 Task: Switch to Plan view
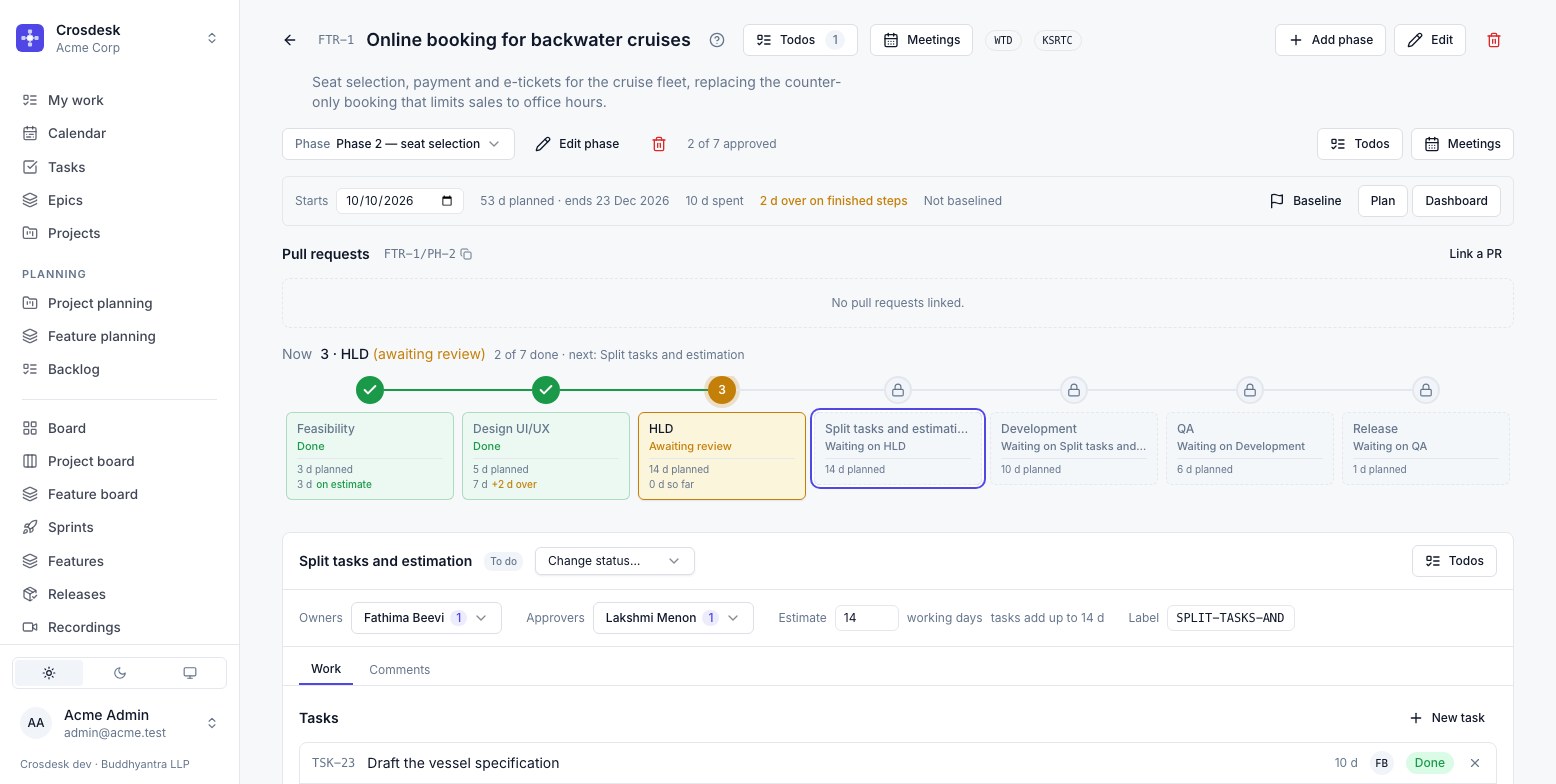[x=1383, y=201]
